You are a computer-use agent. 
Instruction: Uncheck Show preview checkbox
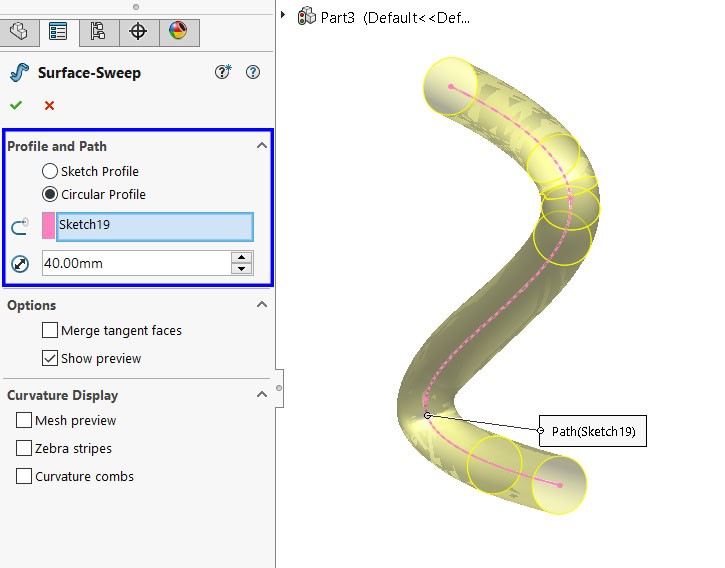(x=50, y=358)
